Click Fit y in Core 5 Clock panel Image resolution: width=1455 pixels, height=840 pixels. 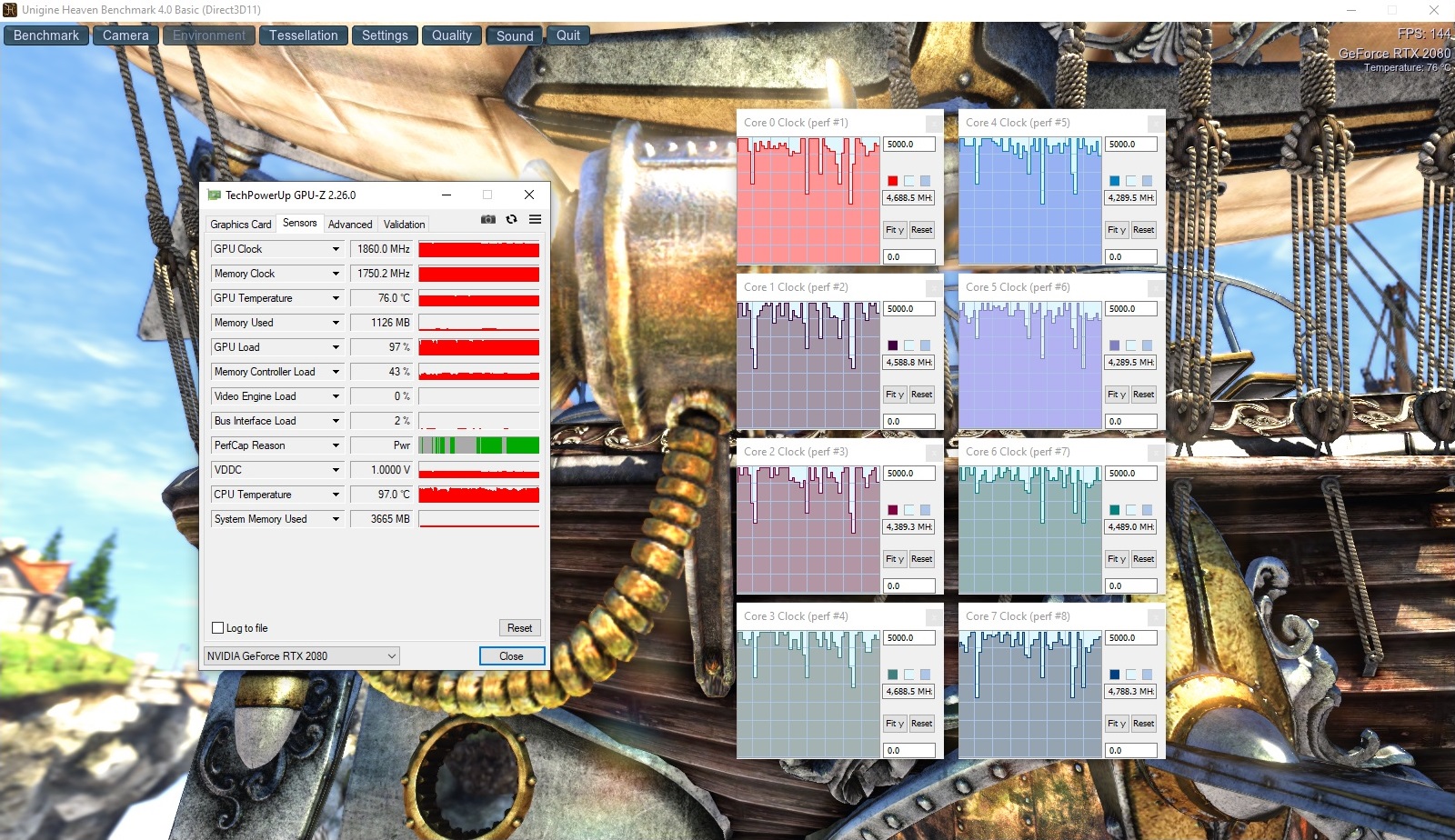1117,395
